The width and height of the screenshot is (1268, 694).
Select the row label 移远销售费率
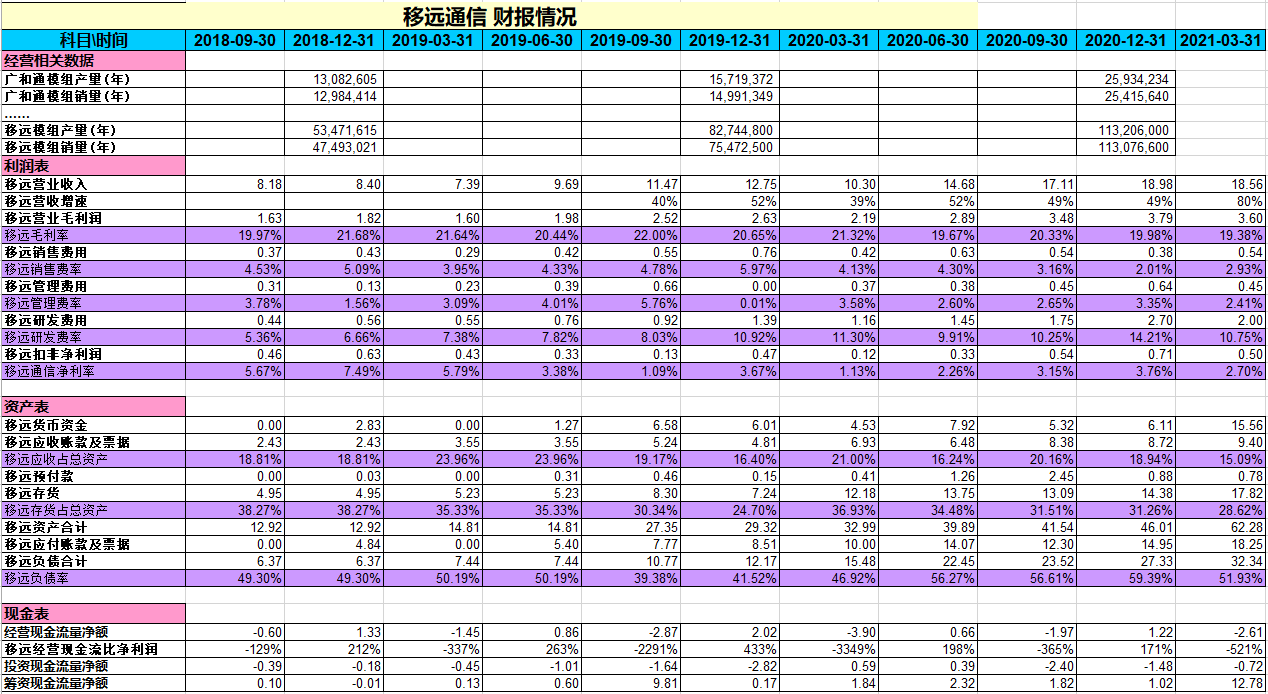93,269
